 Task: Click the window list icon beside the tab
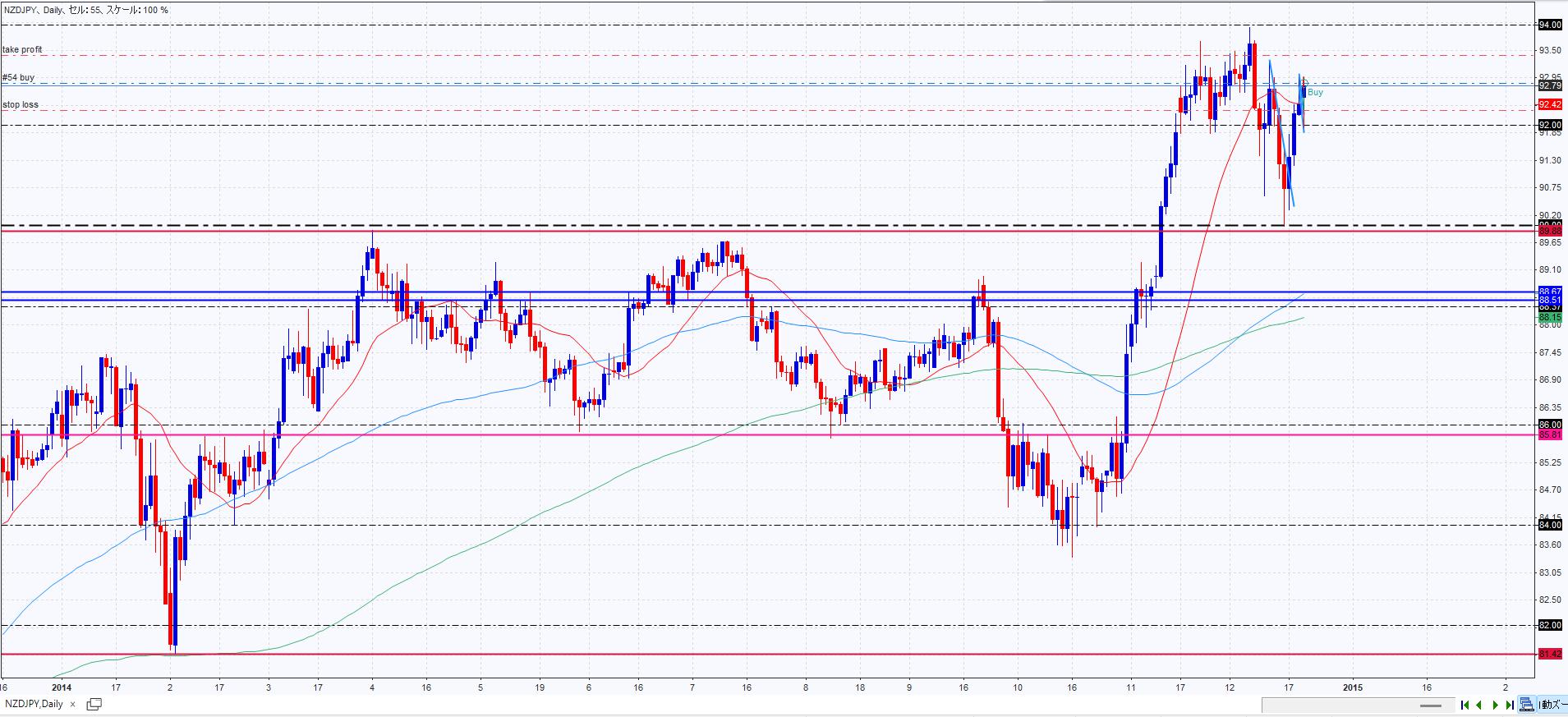click(94, 705)
